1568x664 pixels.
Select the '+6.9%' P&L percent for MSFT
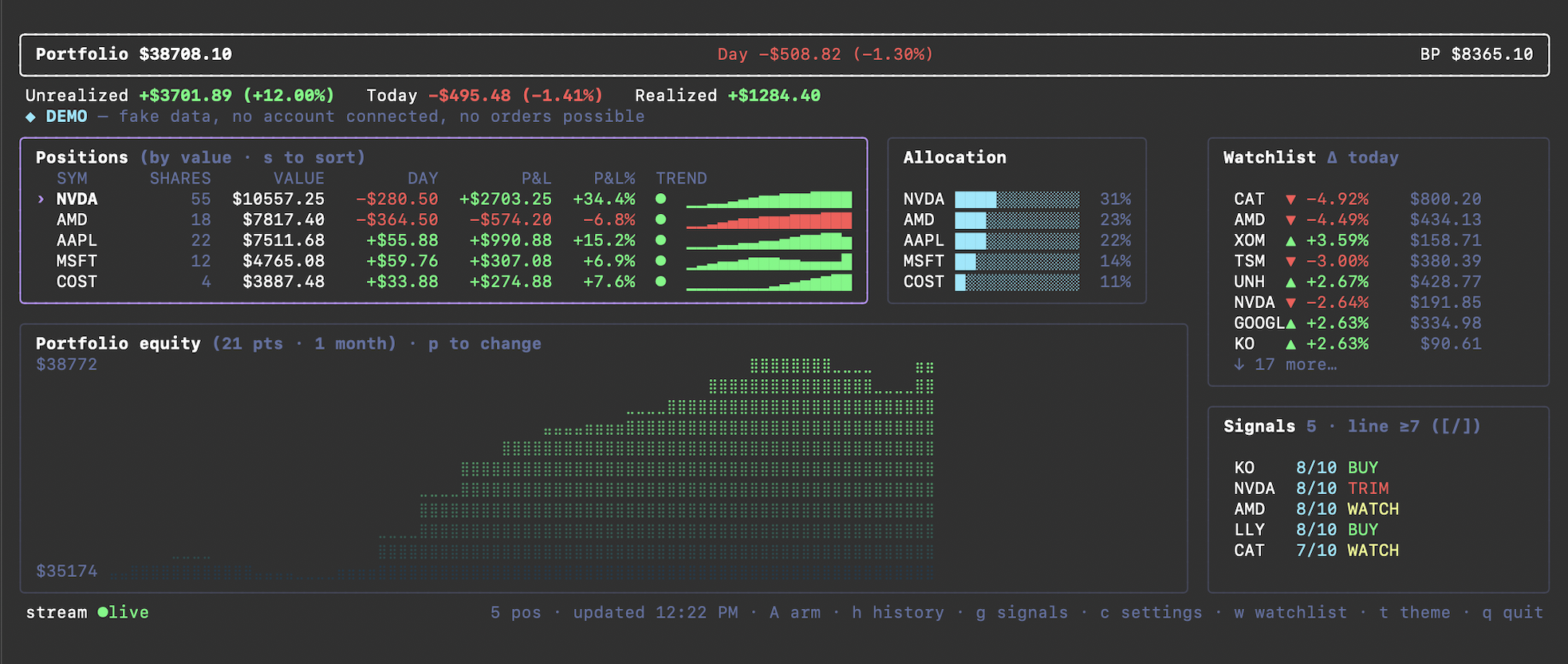point(609,261)
